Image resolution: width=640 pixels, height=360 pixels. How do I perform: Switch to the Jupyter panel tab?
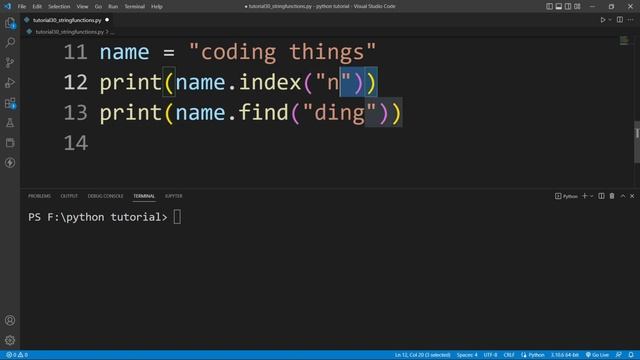coord(173,196)
